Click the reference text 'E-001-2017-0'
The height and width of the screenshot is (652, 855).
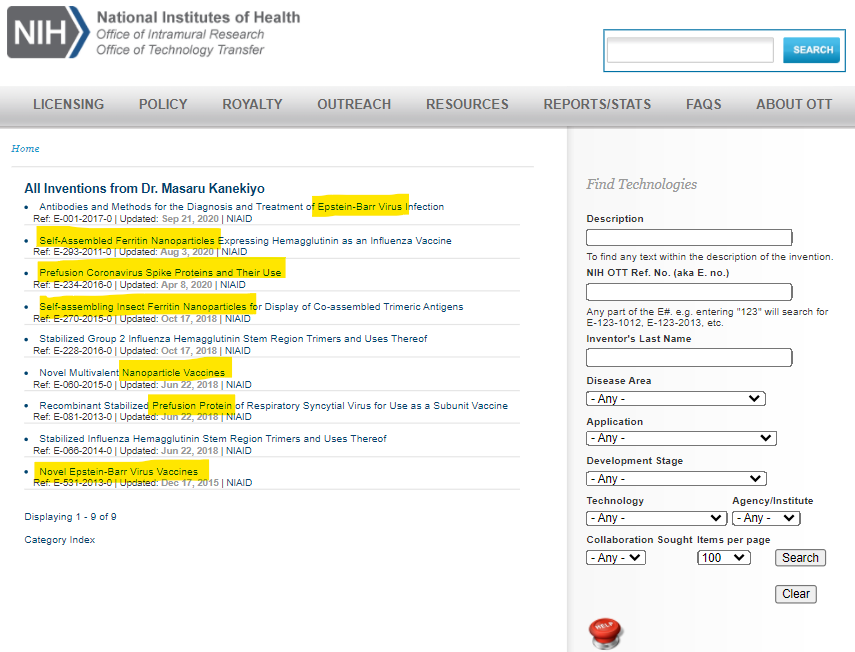[82, 219]
